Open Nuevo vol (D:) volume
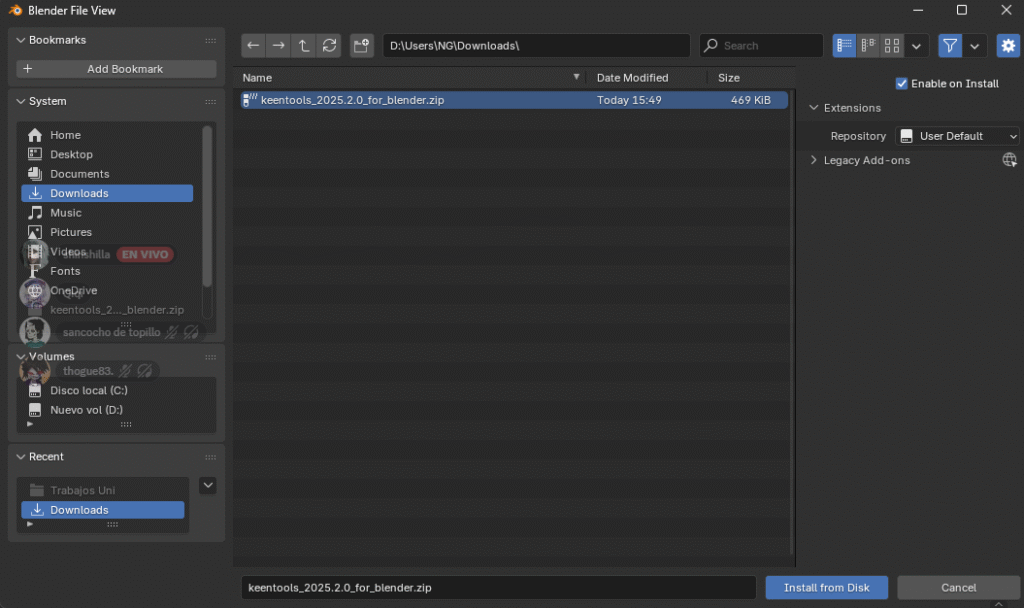 point(116,410)
